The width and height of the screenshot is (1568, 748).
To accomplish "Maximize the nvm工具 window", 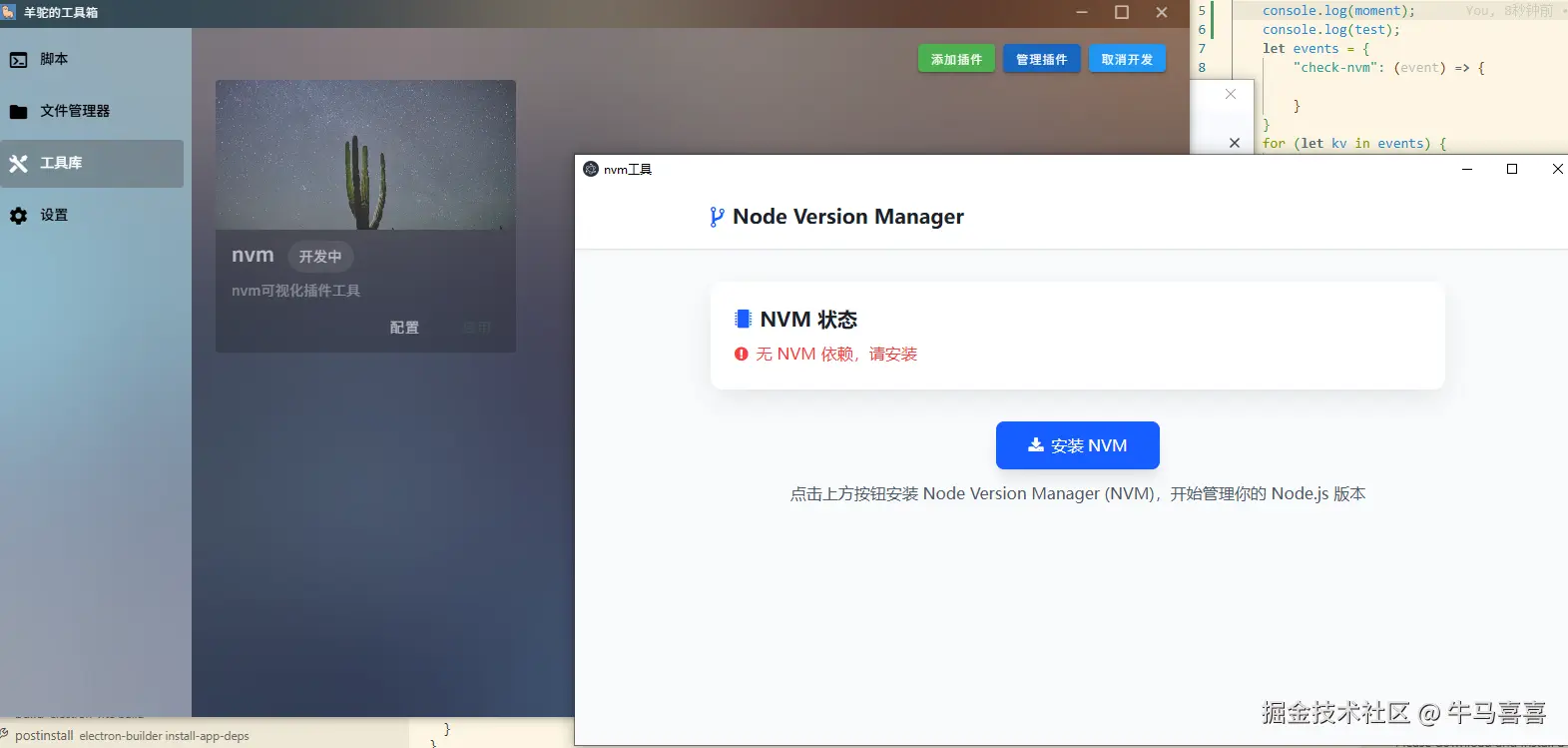I will 1512,169.
